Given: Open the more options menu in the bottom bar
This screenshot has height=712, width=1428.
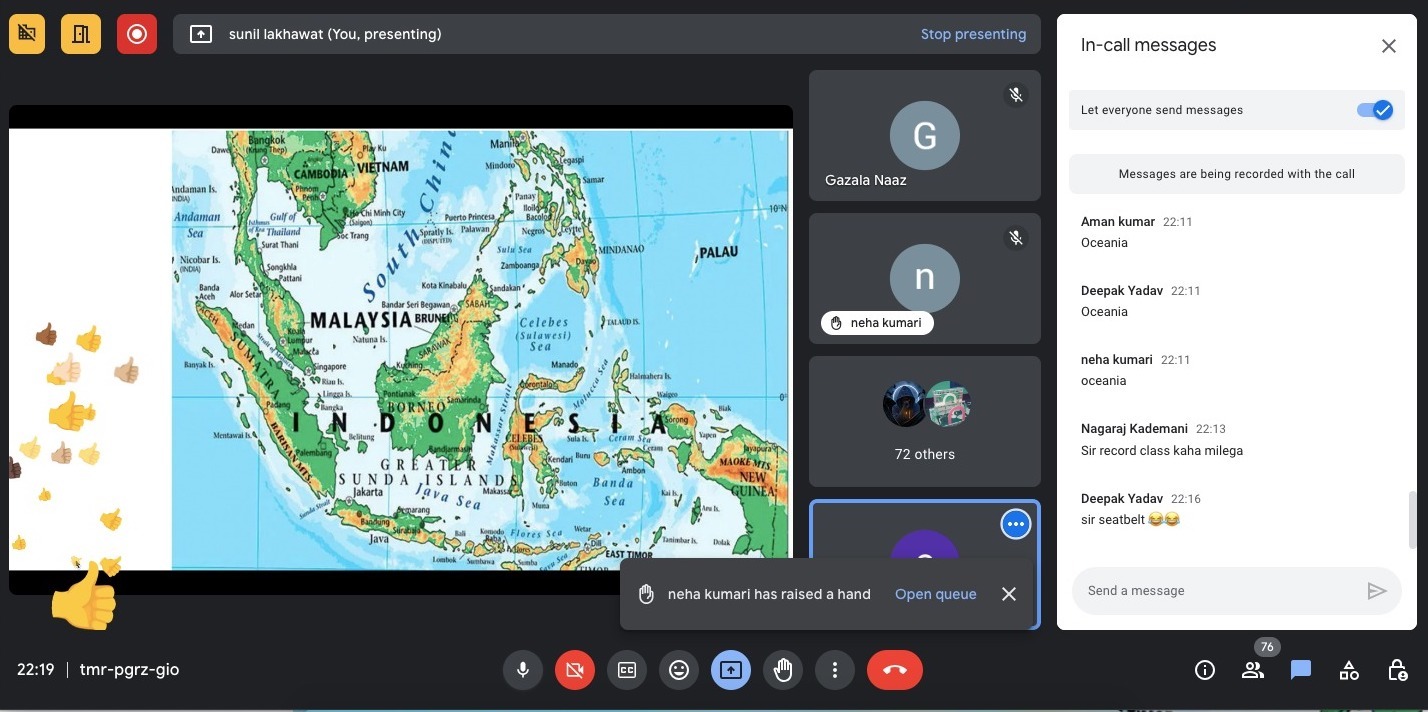Looking at the screenshot, I should click(835, 670).
